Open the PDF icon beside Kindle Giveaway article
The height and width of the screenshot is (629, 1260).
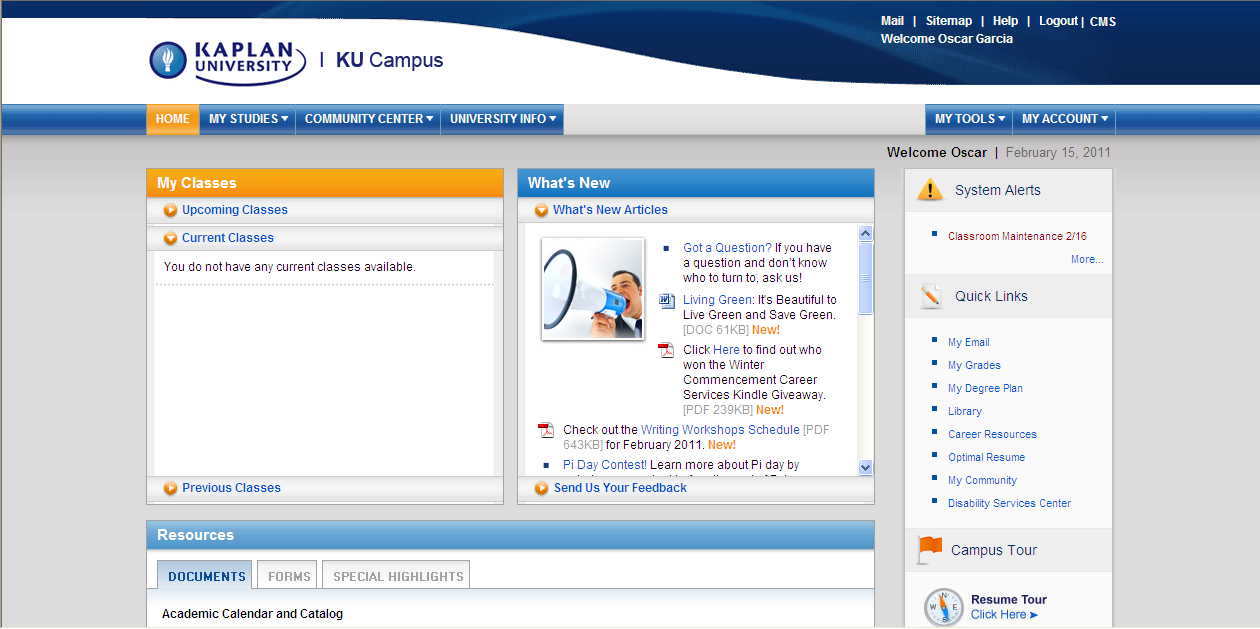point(666,350)
